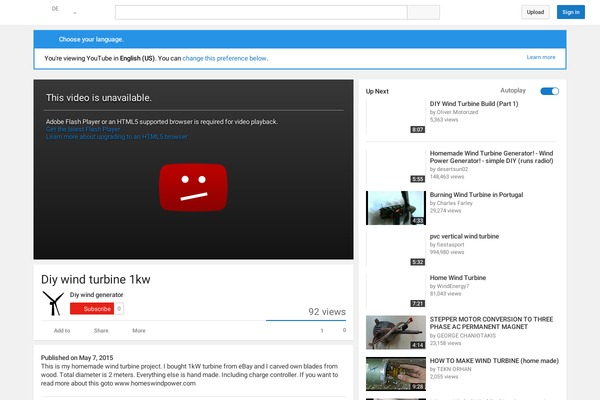This screenshot has height=400, width=600.
Task: Click the 'Published on May 7, 2015' text
Action: 77,358
